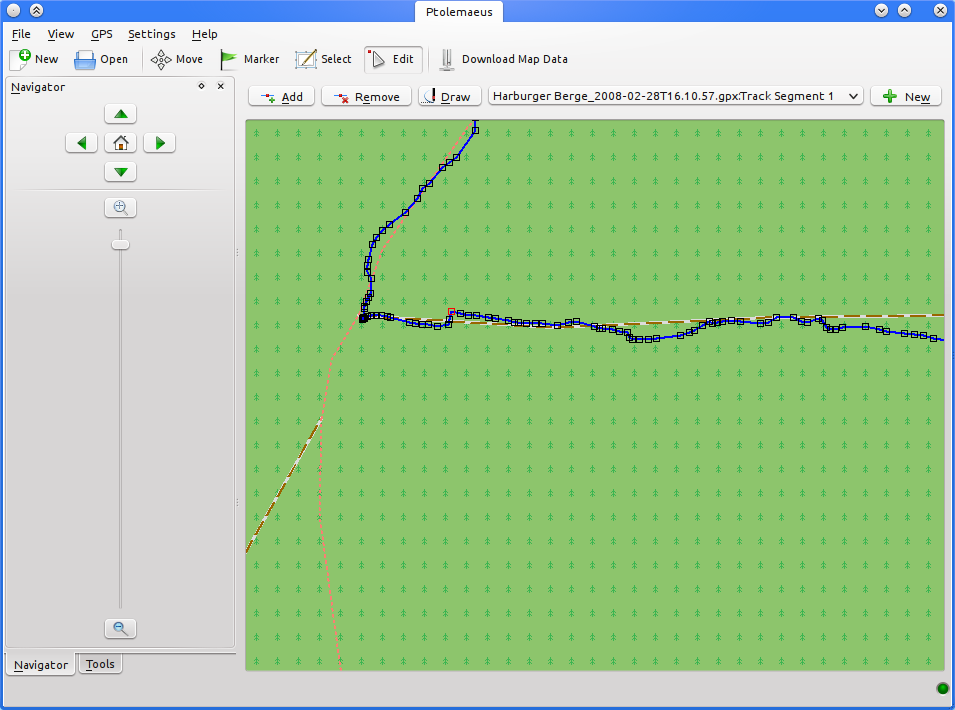Reset the view with the home button

[121, 143]
